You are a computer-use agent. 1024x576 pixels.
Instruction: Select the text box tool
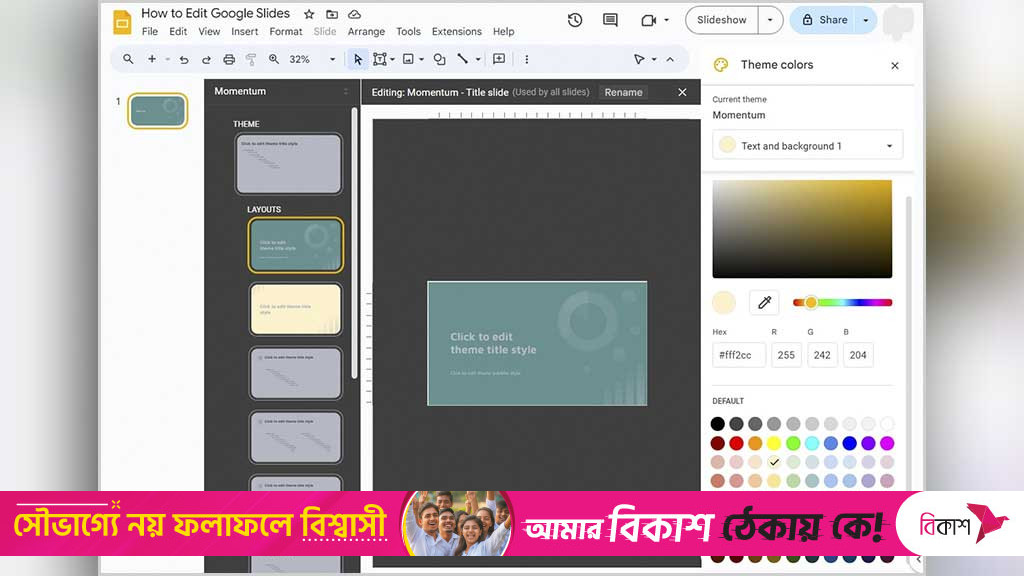click(x=380, y=60)
